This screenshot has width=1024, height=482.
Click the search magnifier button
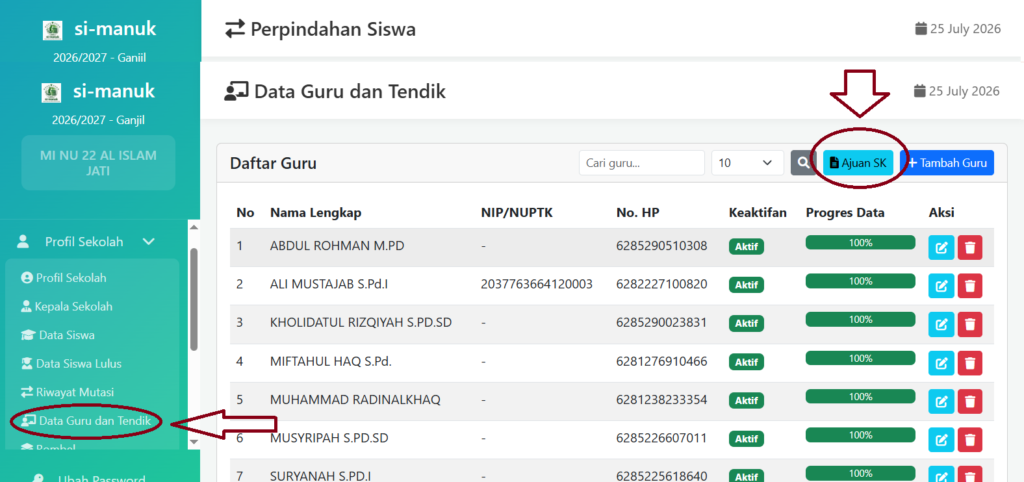click(803, 163)
